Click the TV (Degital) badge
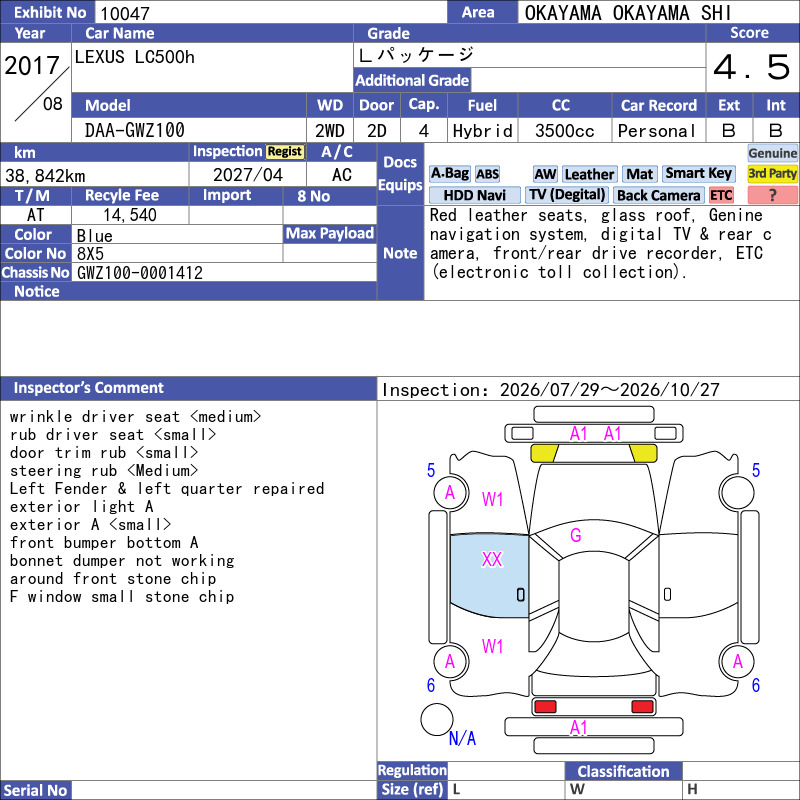 click(x=567, y=195)
